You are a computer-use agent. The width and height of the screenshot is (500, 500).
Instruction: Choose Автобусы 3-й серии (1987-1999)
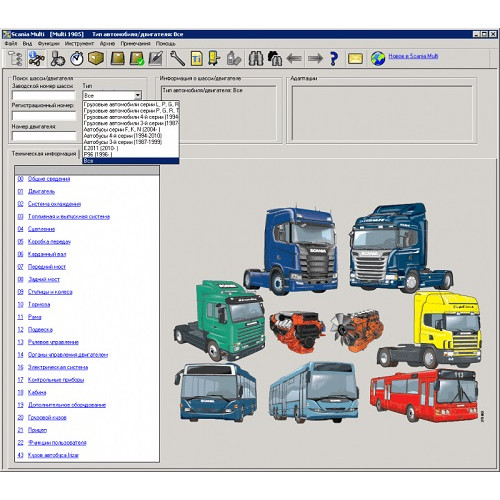coord(131,142)
